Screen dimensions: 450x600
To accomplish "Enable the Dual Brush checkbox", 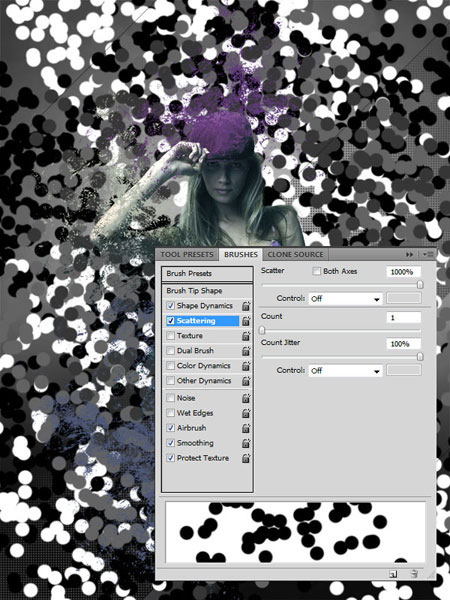I will 171,351.
